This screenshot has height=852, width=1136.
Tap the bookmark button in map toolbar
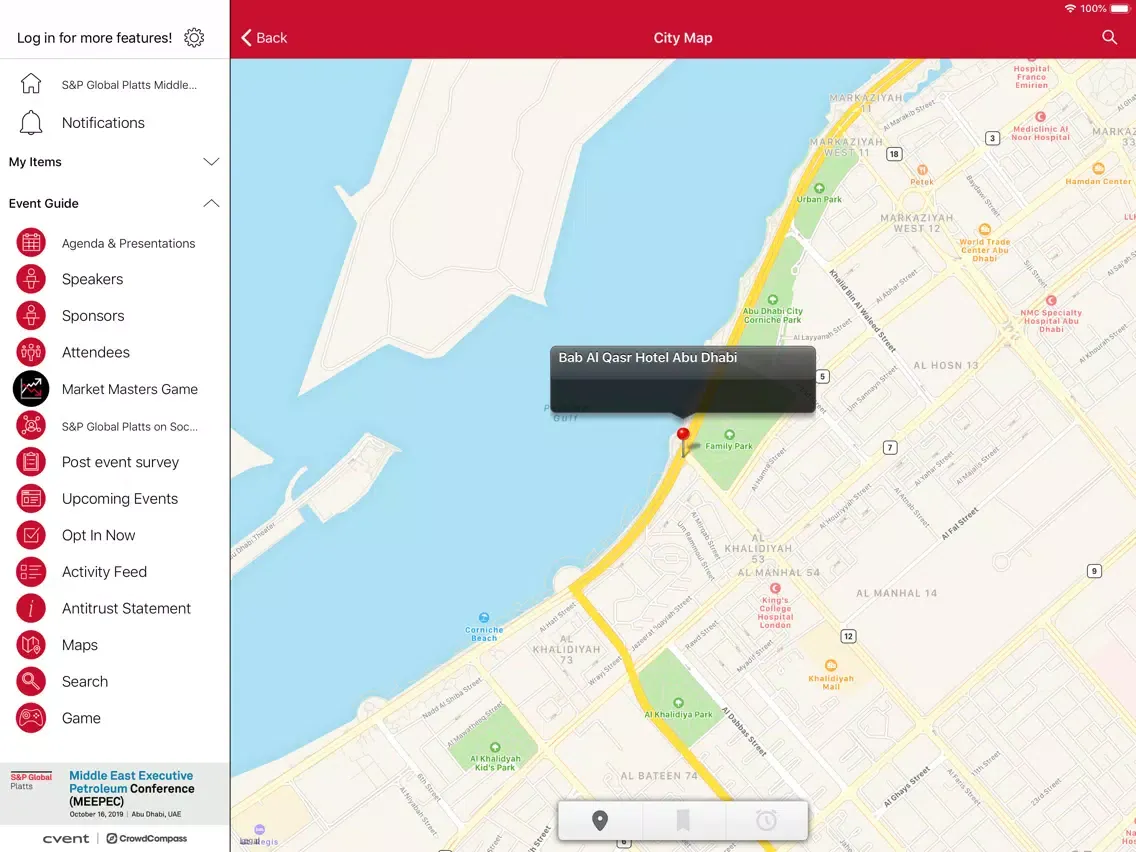click(683, 821)
